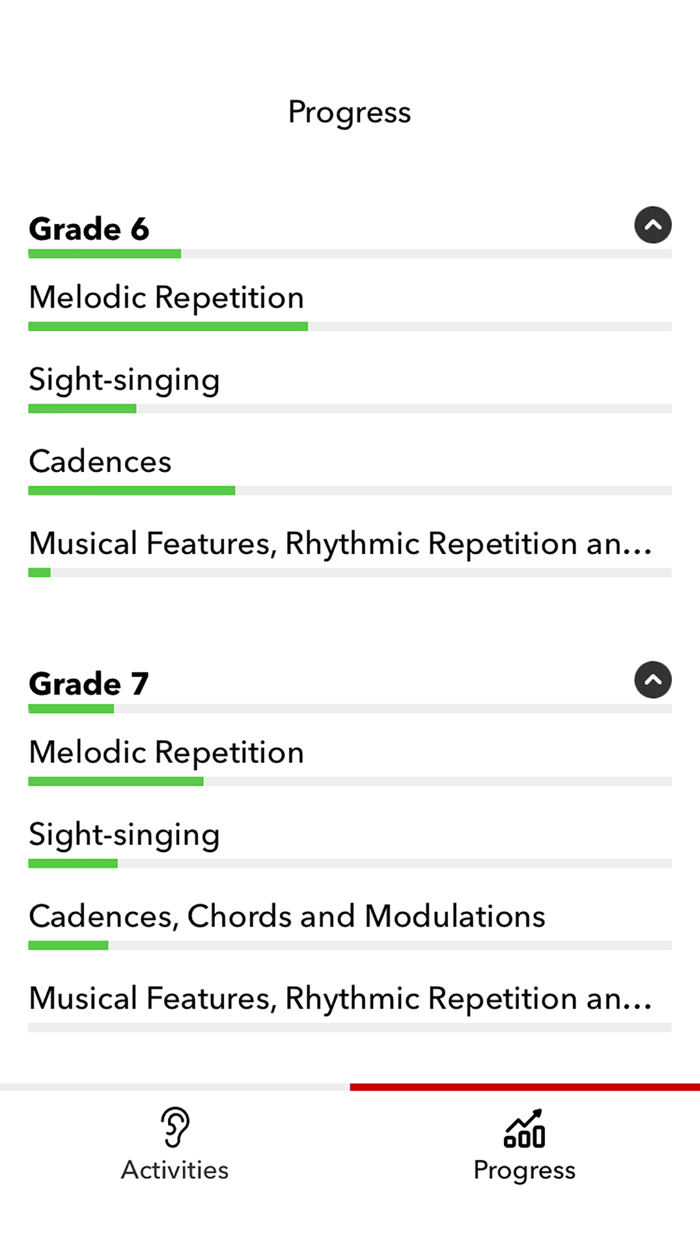Tap the bar-graph icon above Progress label
The image size is (700, 1244).
(524, 1127)
